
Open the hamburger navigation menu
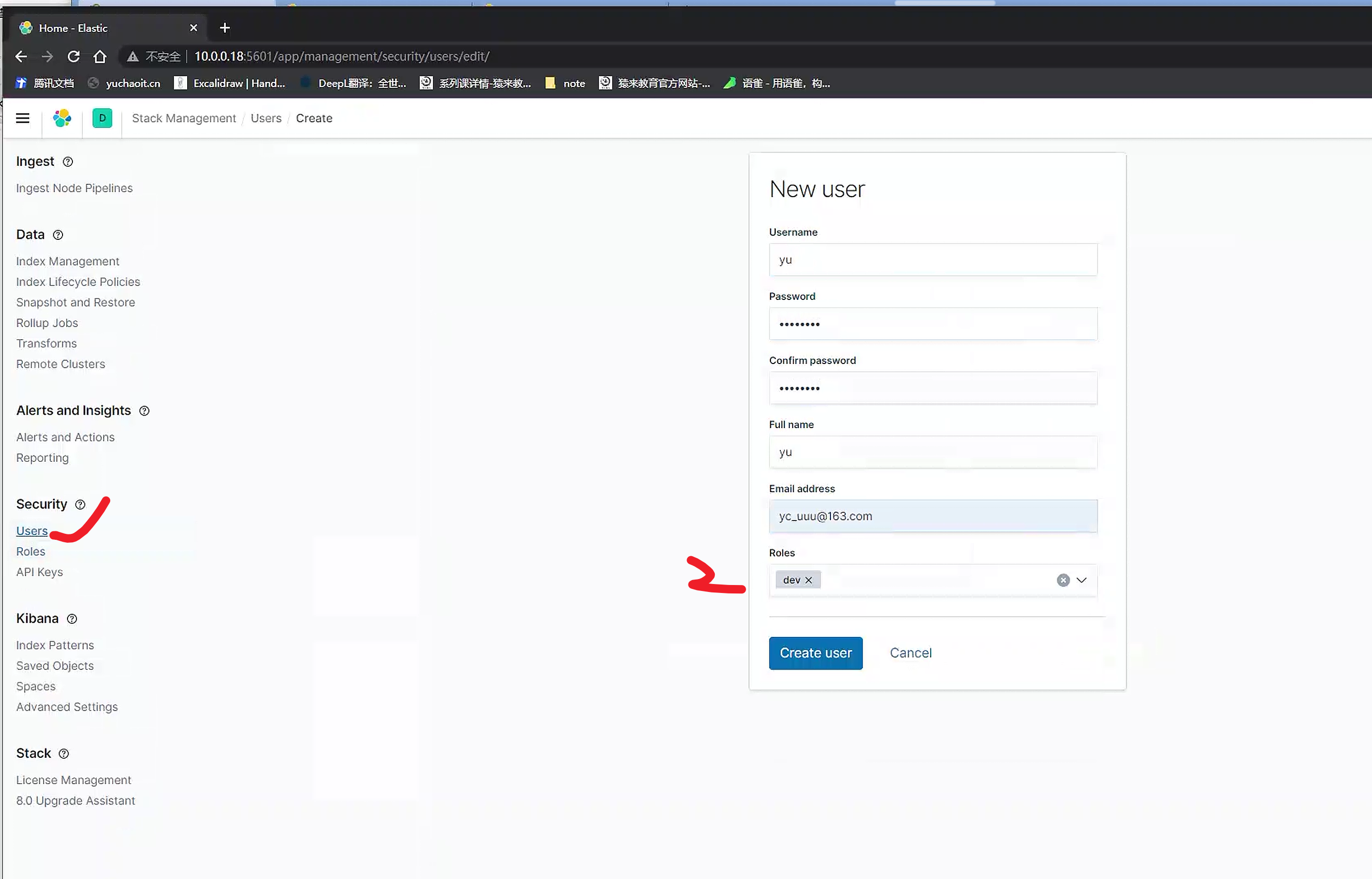(x=22, y=118)
